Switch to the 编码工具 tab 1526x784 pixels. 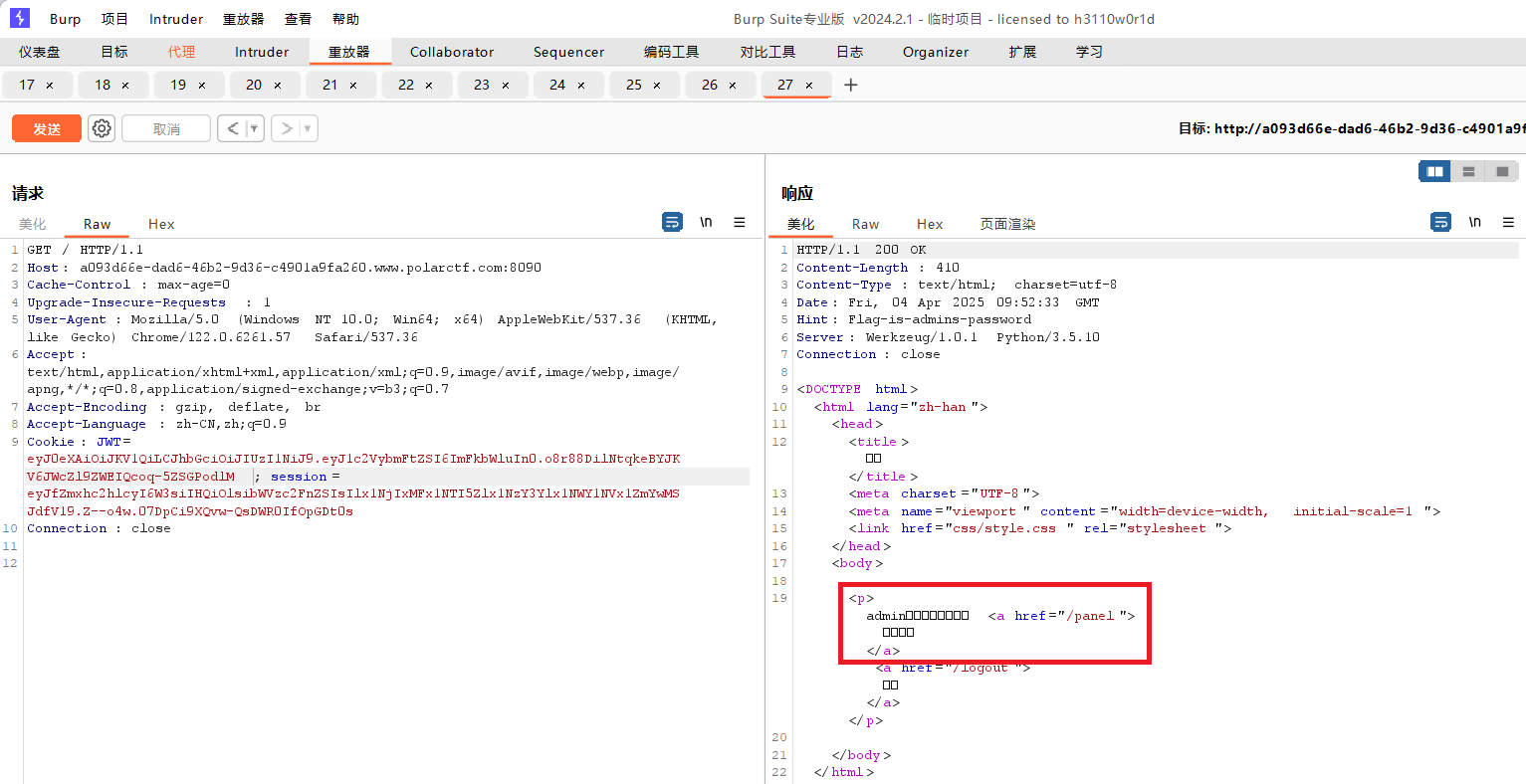tap(671, 52)
